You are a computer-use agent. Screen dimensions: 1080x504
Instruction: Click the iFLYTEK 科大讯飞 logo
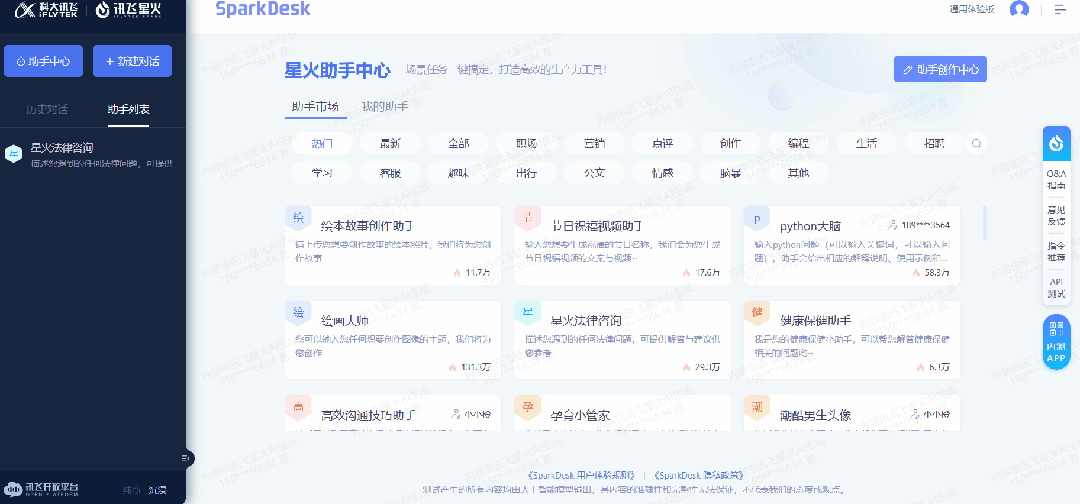point(47,10)
